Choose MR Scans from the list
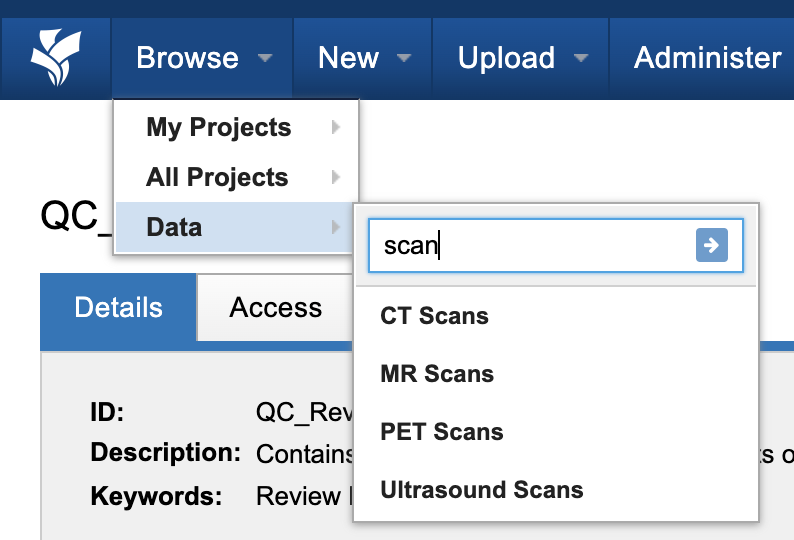Screen dimensions: 794x540 437,374
